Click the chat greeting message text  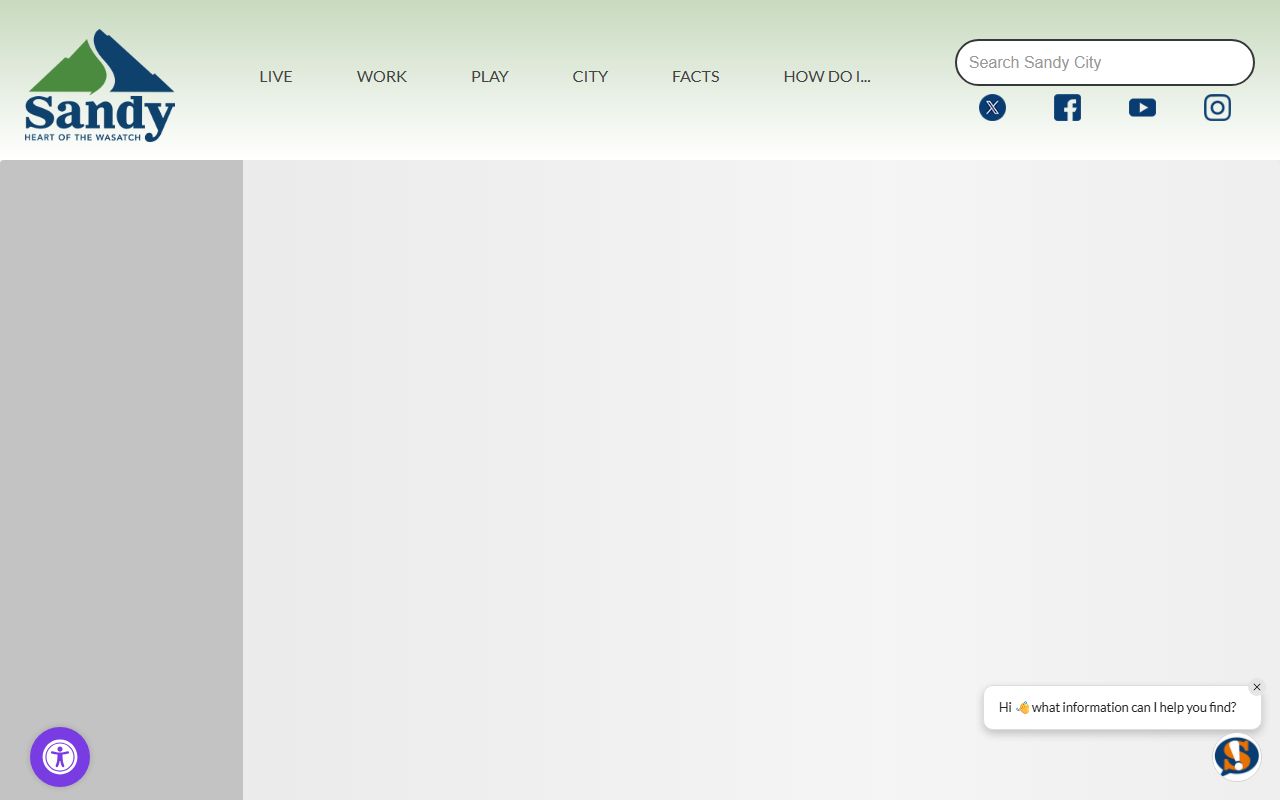[x=1133, y=707]
